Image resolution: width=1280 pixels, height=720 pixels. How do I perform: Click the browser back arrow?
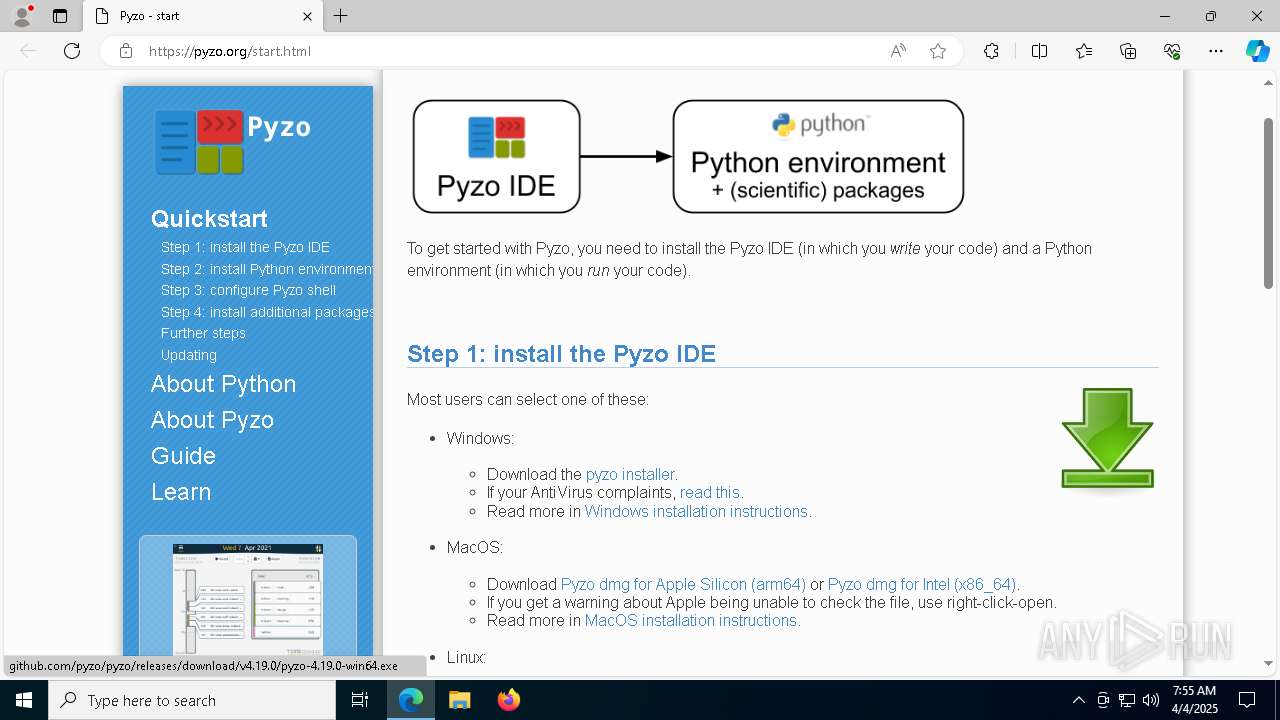tap(28, 51)
